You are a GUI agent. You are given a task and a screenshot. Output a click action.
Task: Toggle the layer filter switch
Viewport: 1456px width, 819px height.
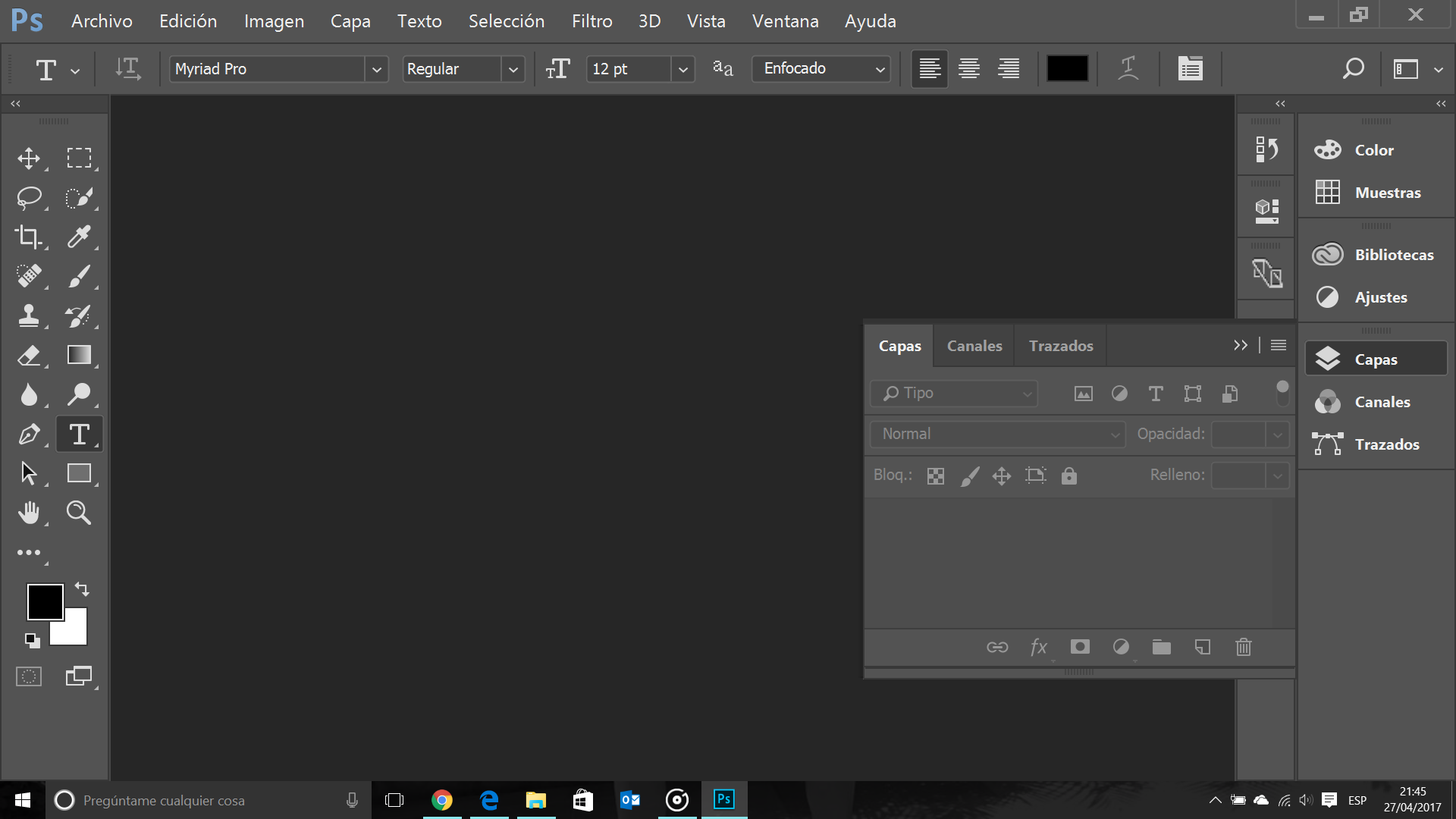(1282, 393)
